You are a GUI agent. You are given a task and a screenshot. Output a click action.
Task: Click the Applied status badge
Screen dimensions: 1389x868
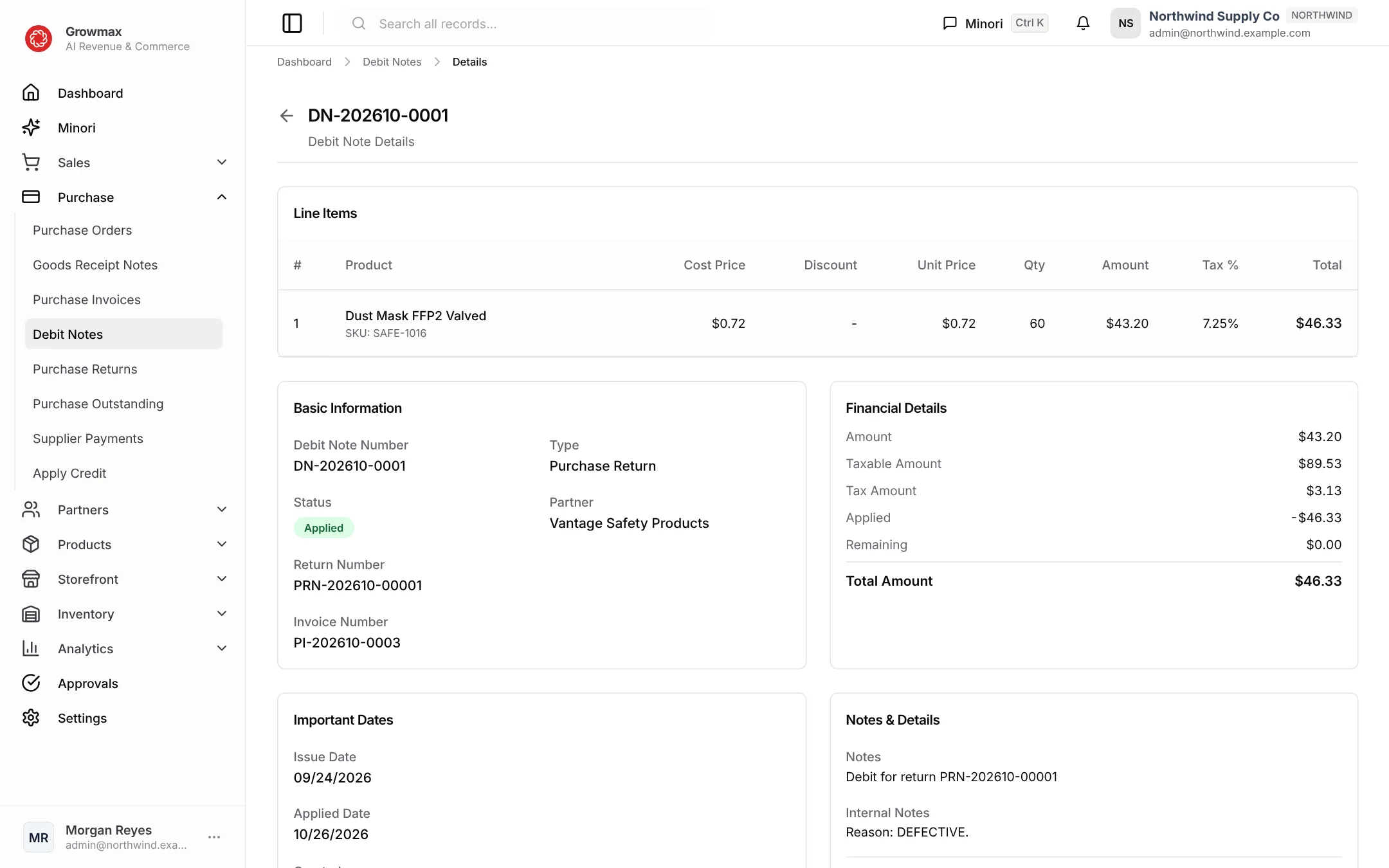[323, 528]
